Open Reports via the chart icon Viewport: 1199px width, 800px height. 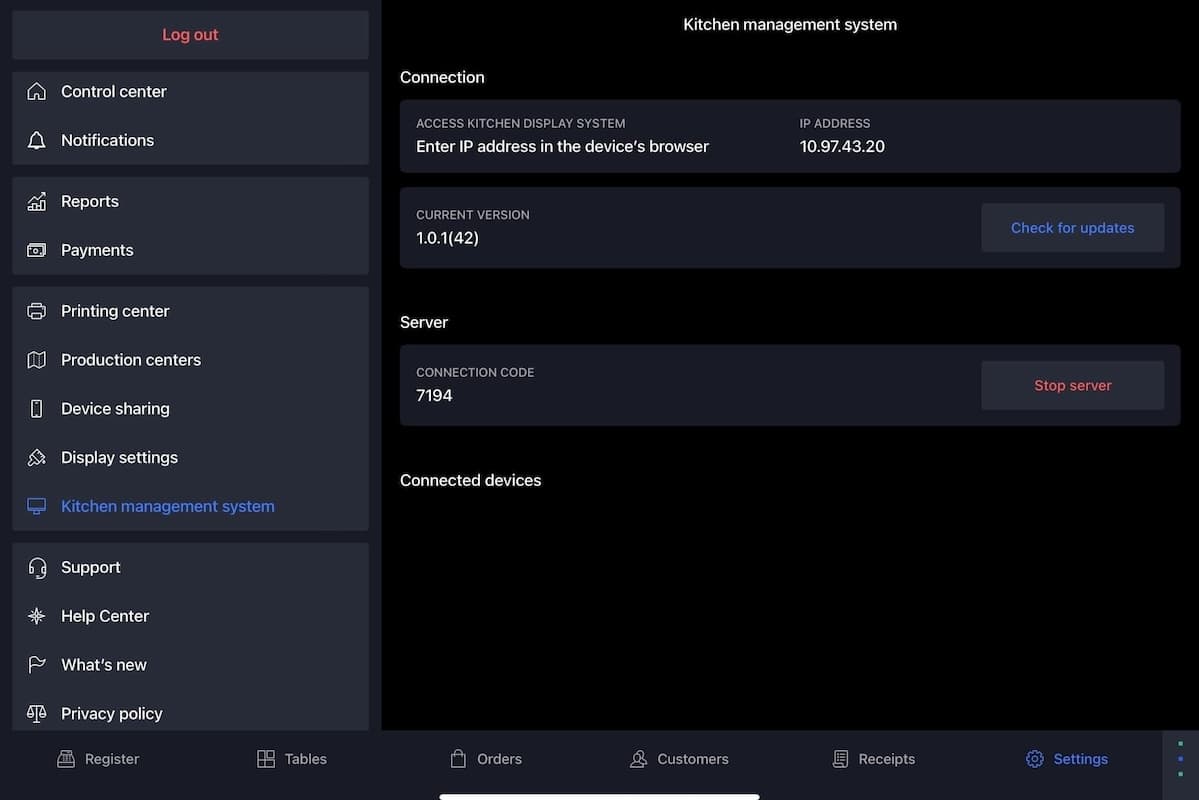(37, 202)
